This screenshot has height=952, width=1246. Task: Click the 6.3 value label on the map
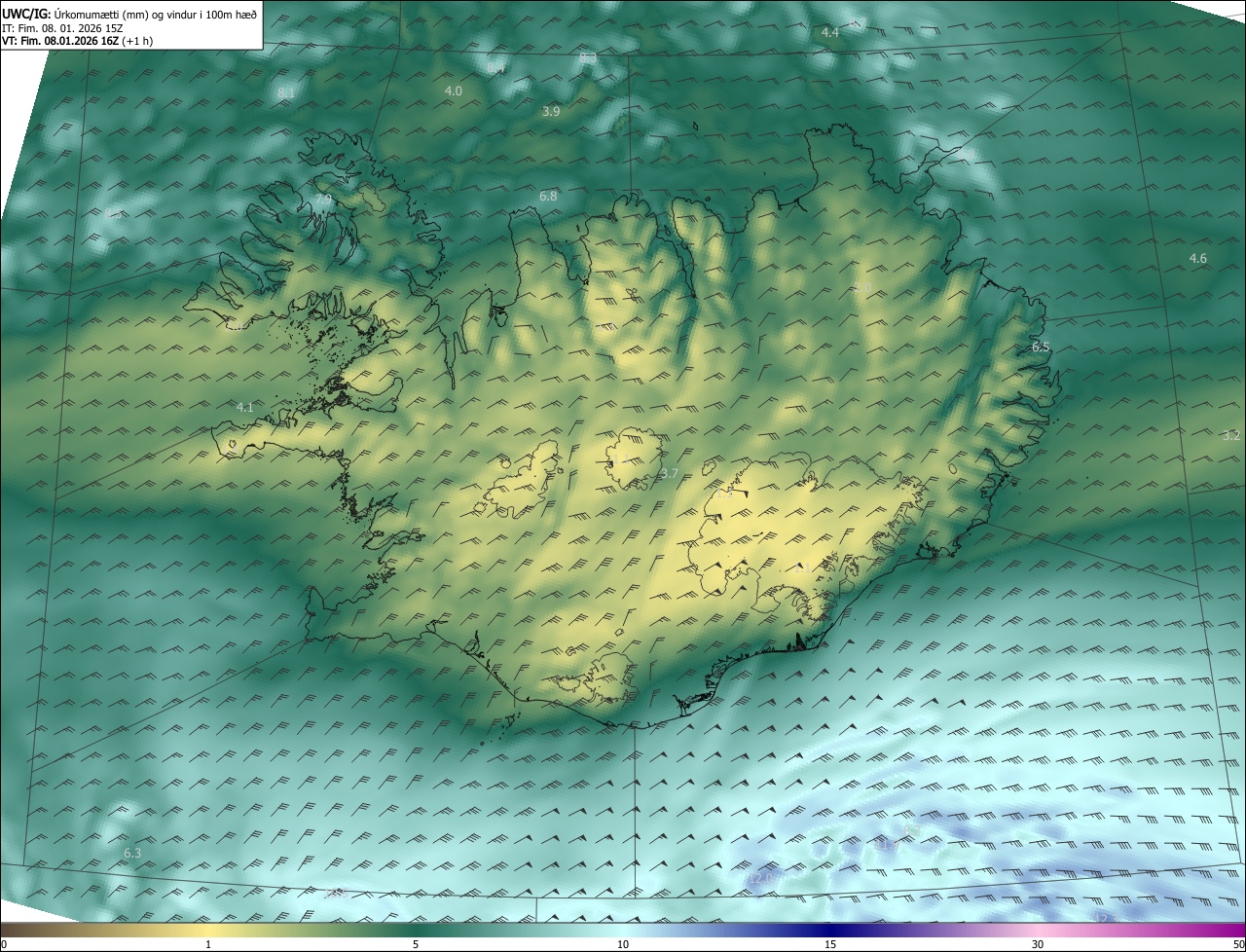(x=132, y=853)
